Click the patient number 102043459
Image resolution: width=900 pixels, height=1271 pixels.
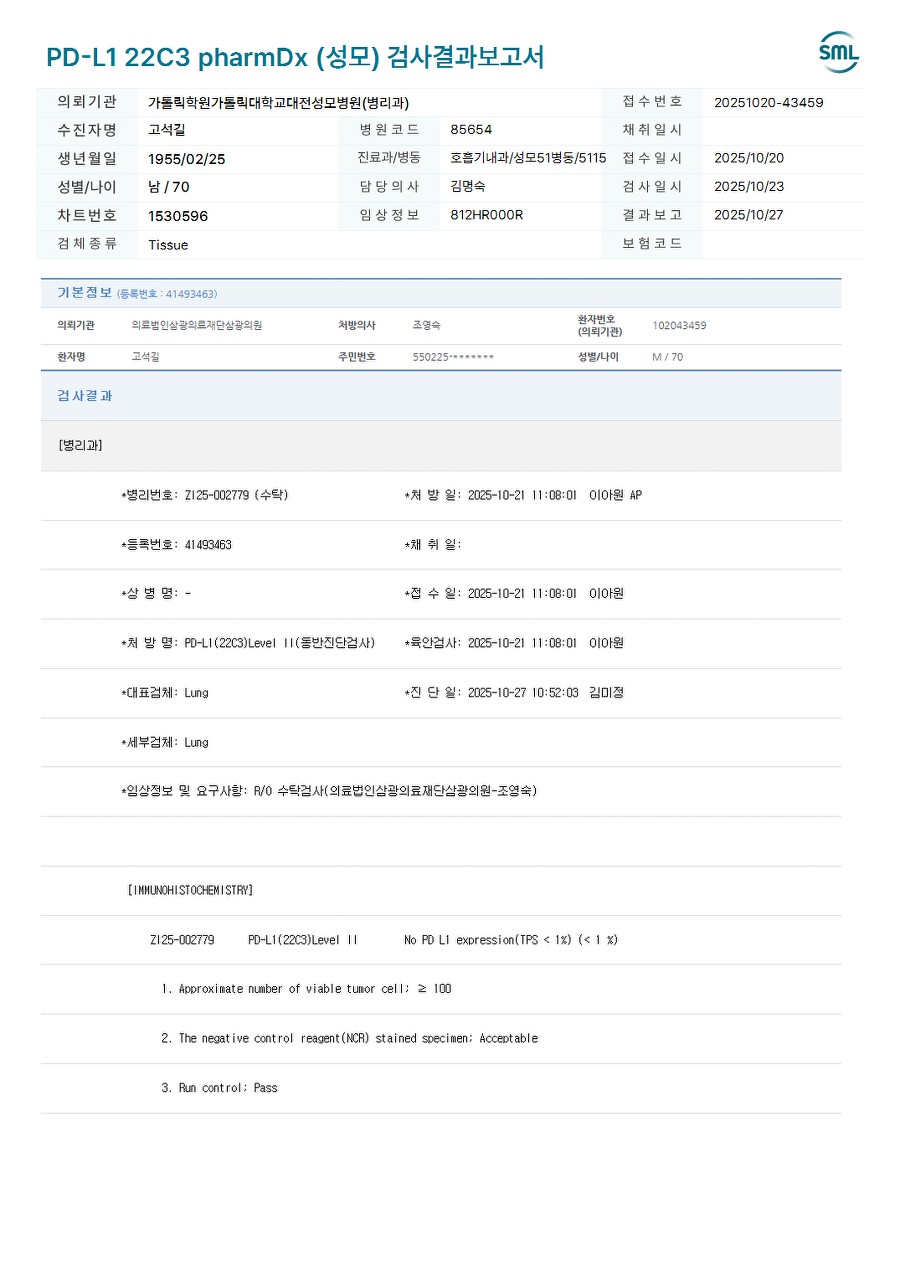point(679,326)
